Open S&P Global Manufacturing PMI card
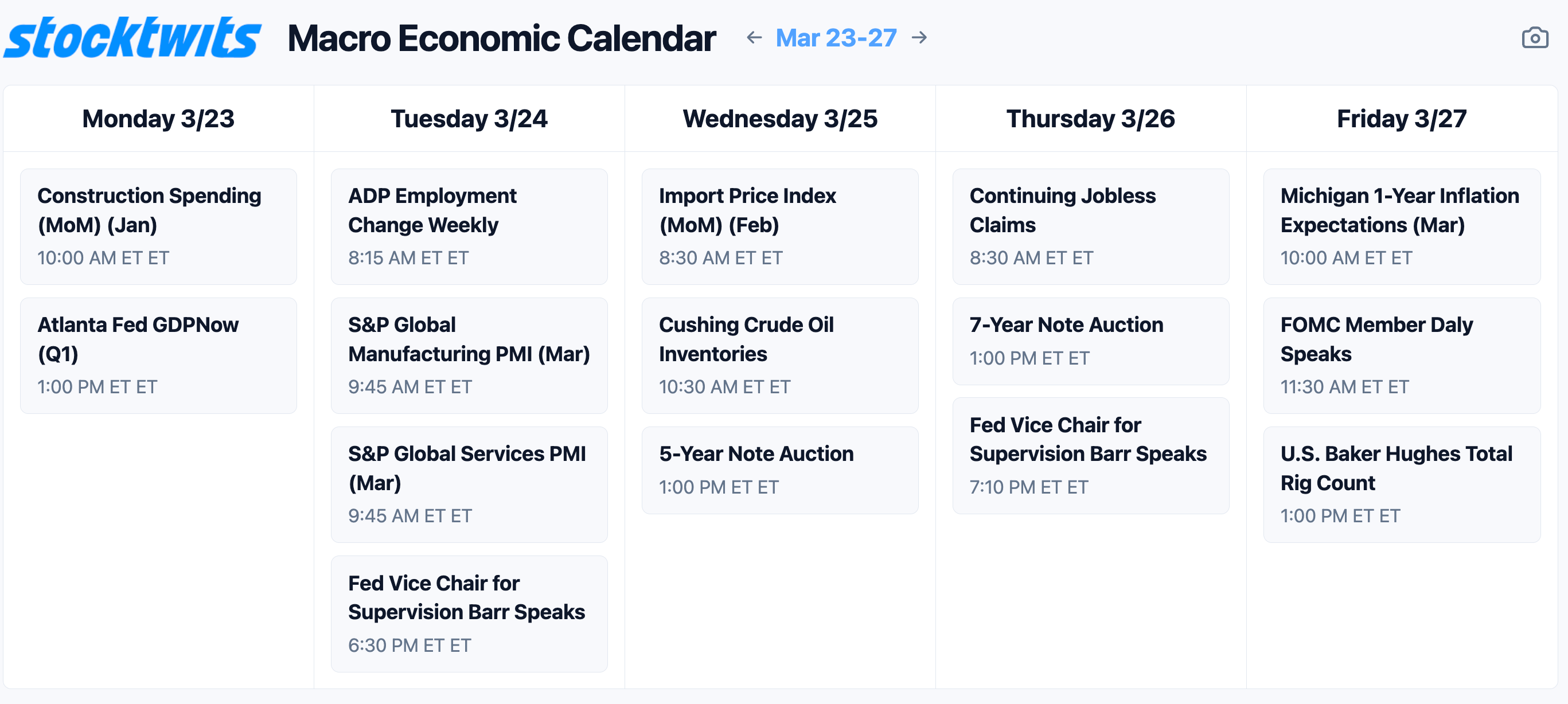 pos(469,355)
